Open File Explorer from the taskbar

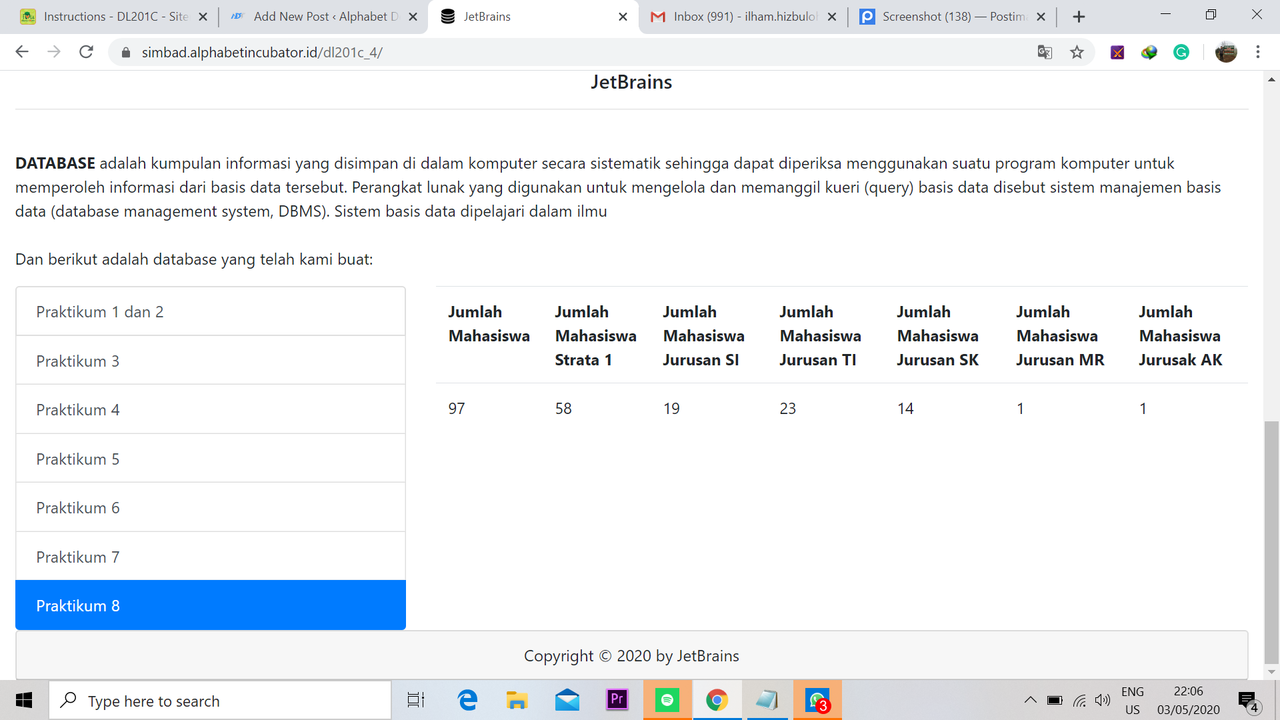coord(517,700)
